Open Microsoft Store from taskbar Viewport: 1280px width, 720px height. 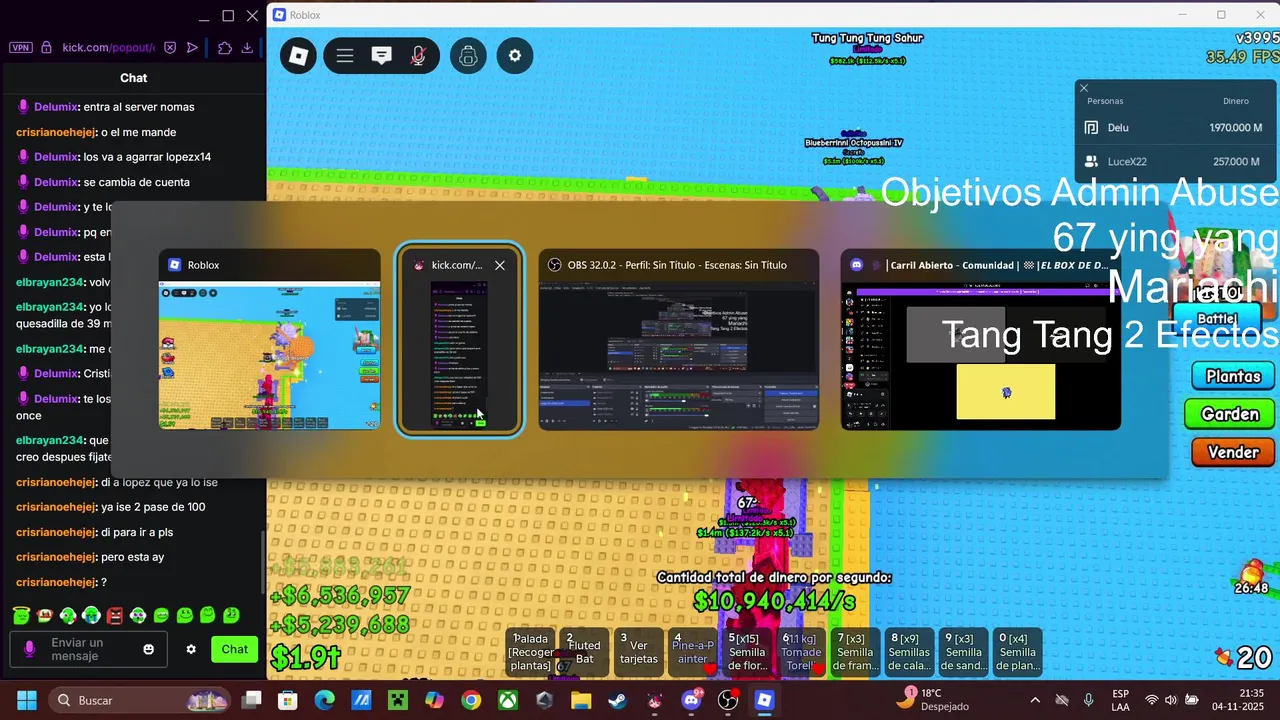pyautogui.click(x=288, y=700)
